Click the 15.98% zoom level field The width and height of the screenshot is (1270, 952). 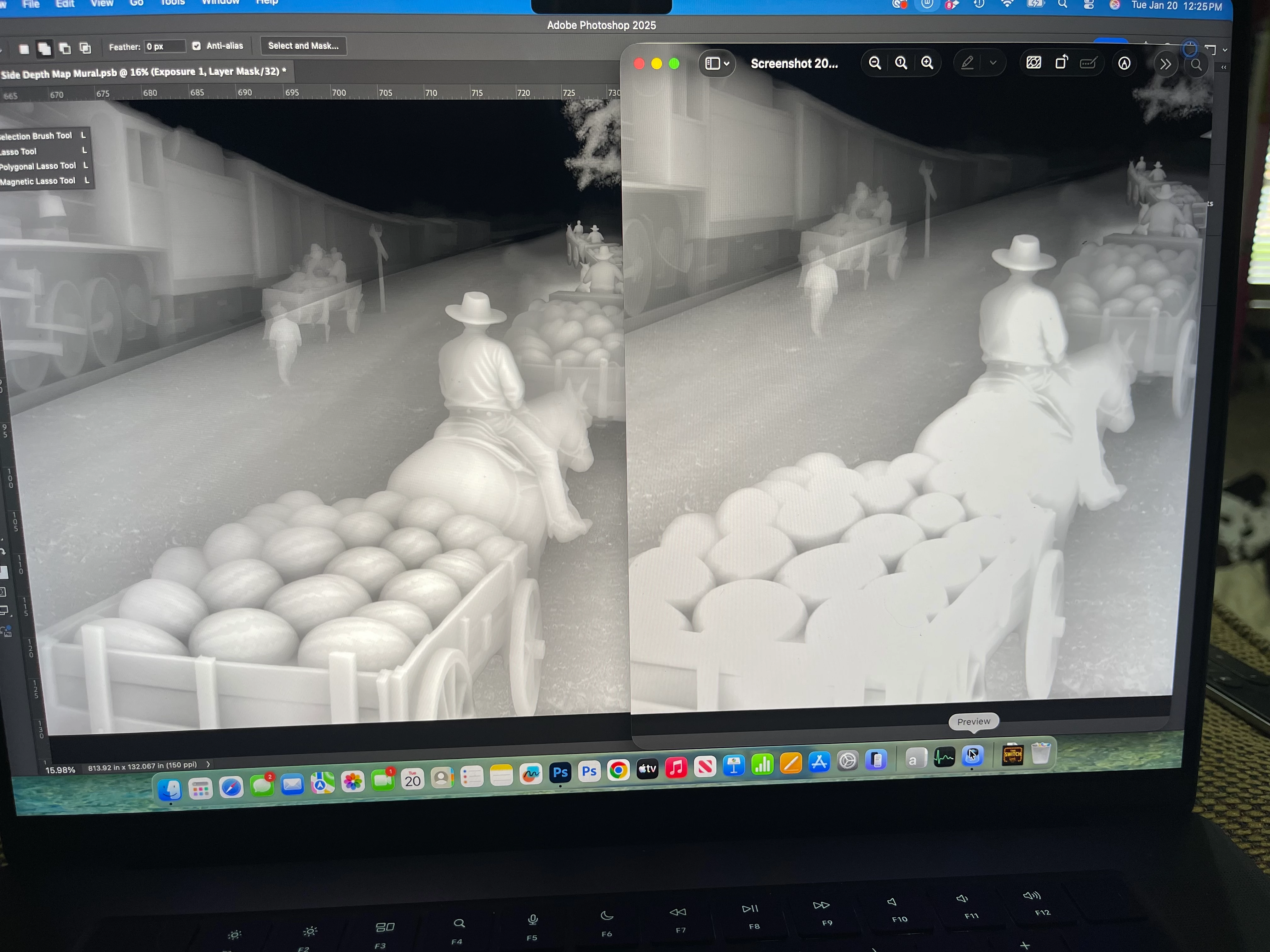pos(60,770)
